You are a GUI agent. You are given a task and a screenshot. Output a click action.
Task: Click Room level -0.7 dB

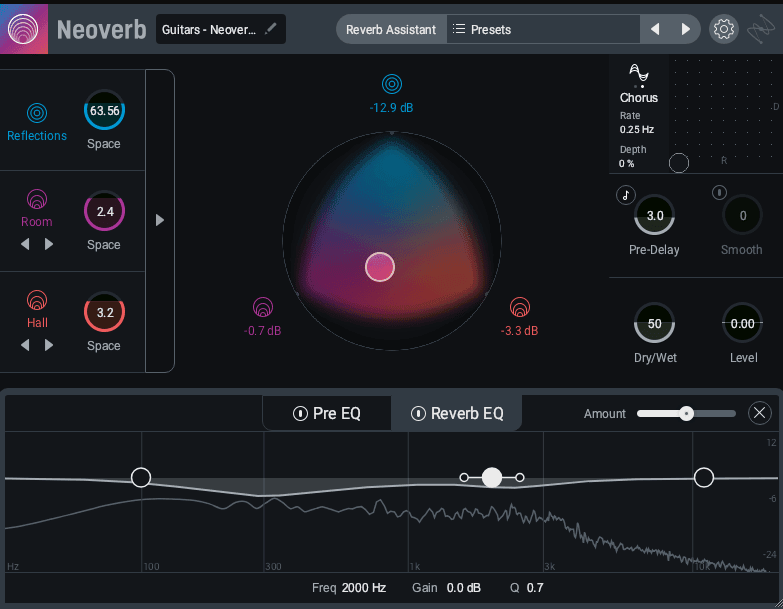[x=263, y=330]
